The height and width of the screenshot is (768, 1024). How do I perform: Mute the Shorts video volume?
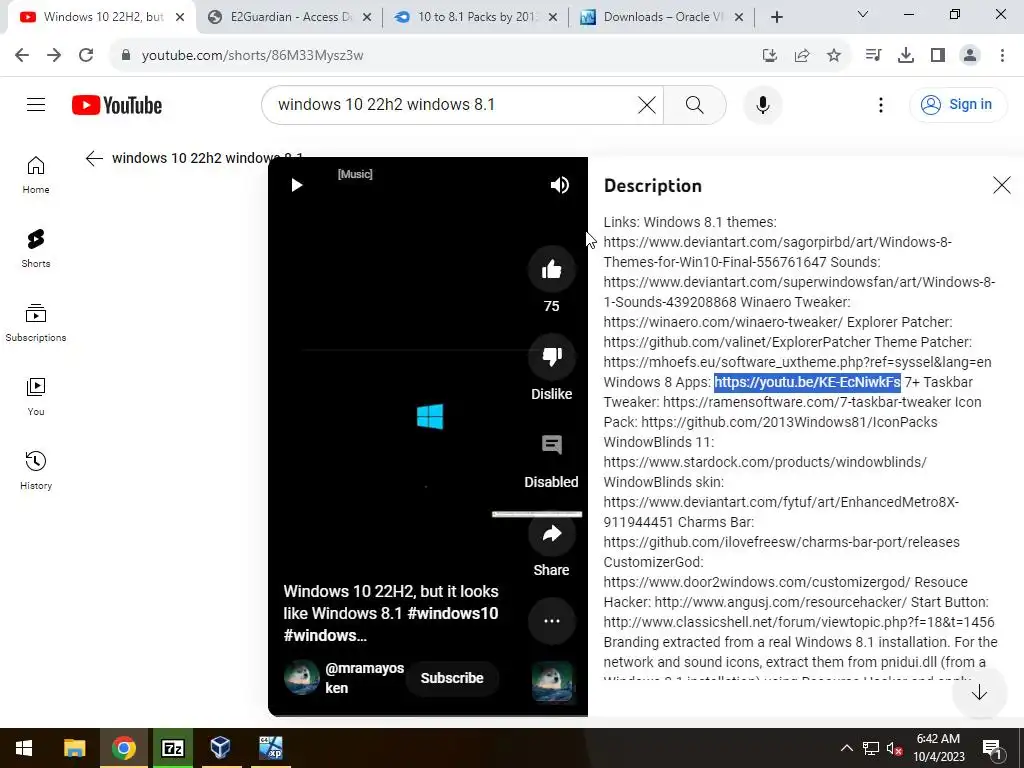(560, 185)
